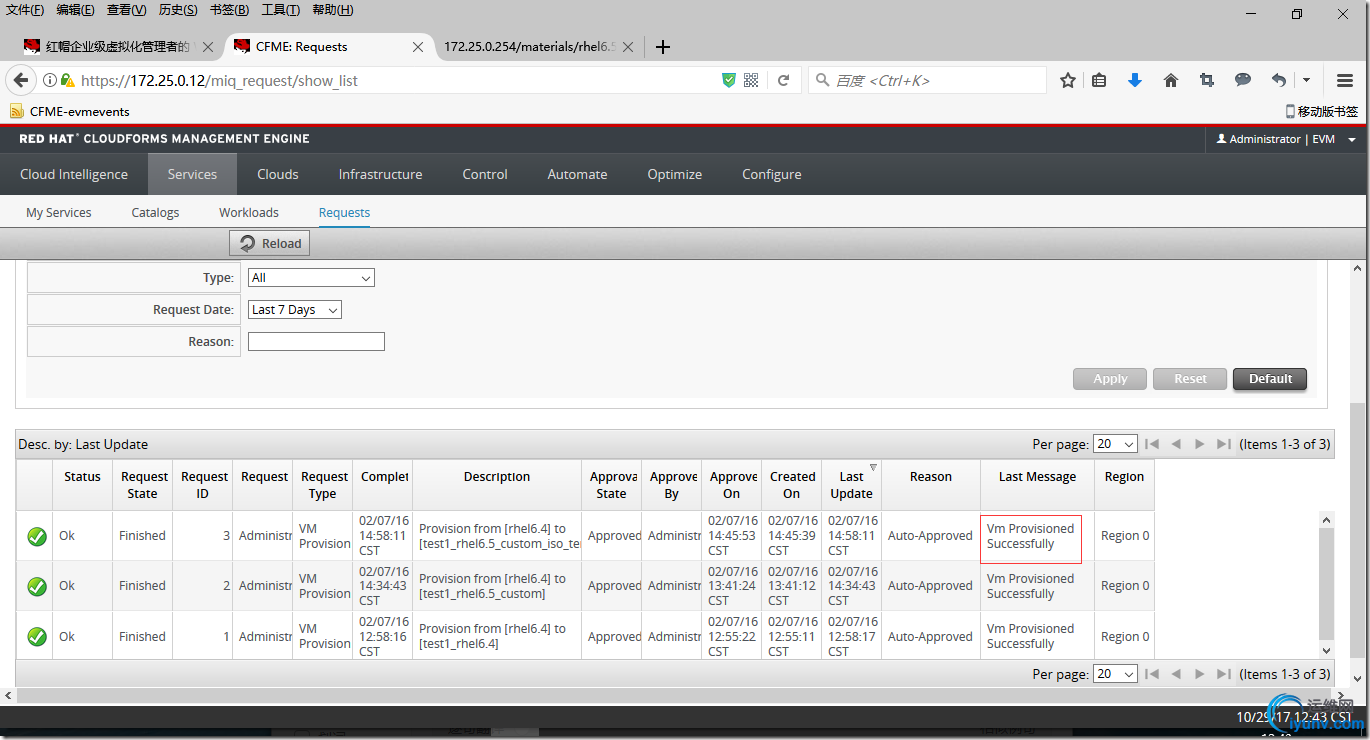The height and width of the screenshot is (740, 1370).
Task: Change top Per page dropdown value
Action: click(1115, 444)
